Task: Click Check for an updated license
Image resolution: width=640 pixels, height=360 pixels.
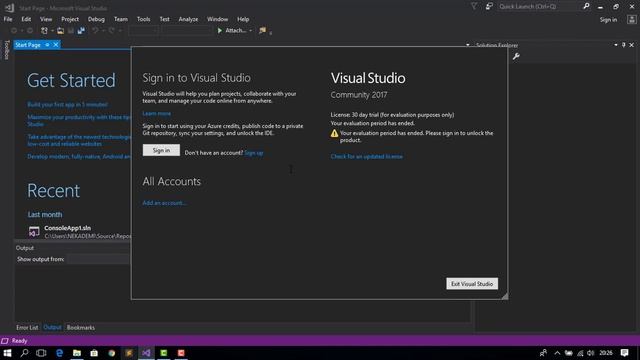Action: (x=367, y=156)
